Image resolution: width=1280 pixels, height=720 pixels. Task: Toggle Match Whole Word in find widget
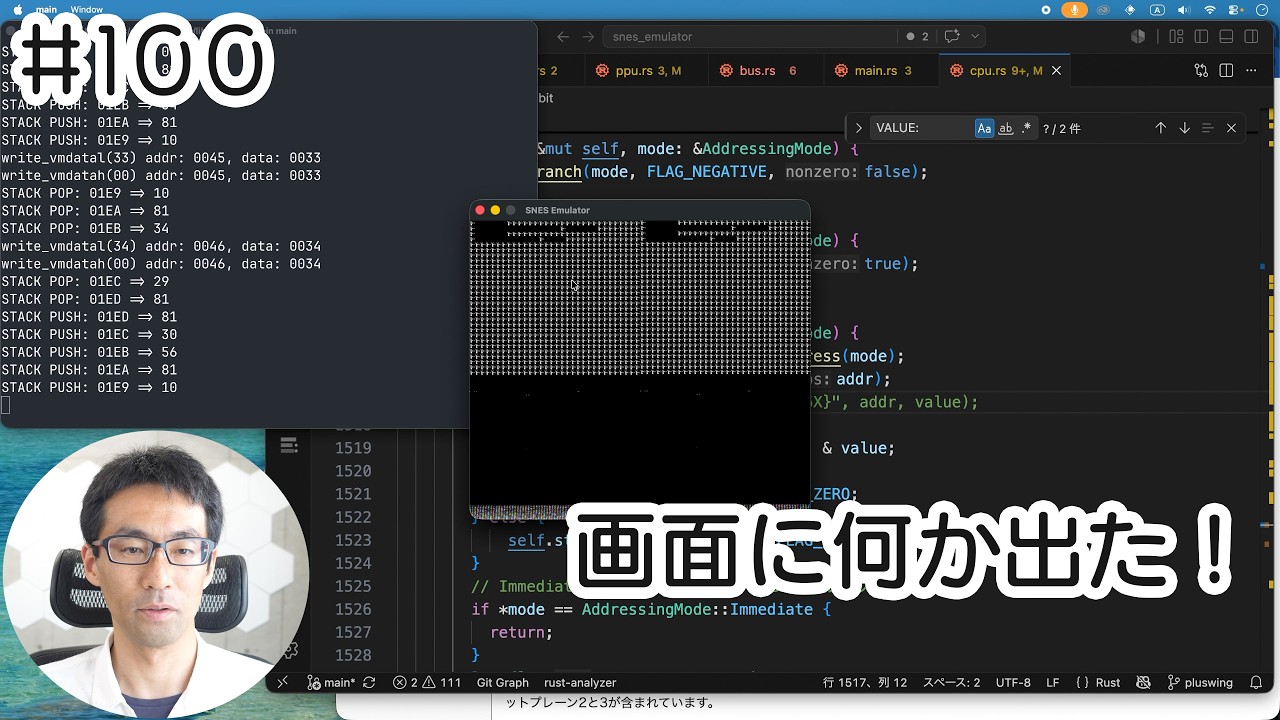tap(1006, 128)
